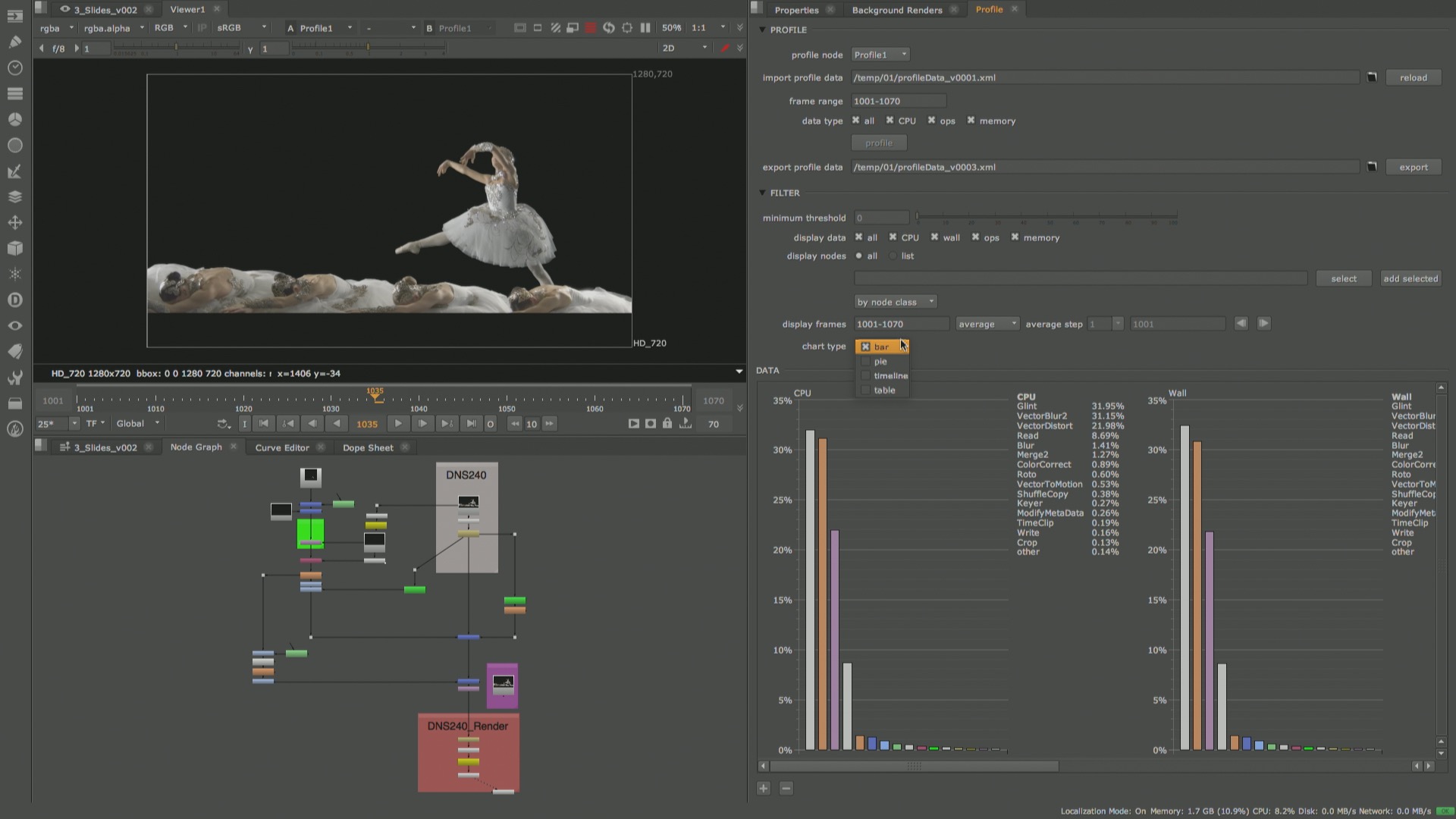Click the reload button for profile data
Image resolution: width=1456 pixels, height=819 pixels.
click(1412, 77)
